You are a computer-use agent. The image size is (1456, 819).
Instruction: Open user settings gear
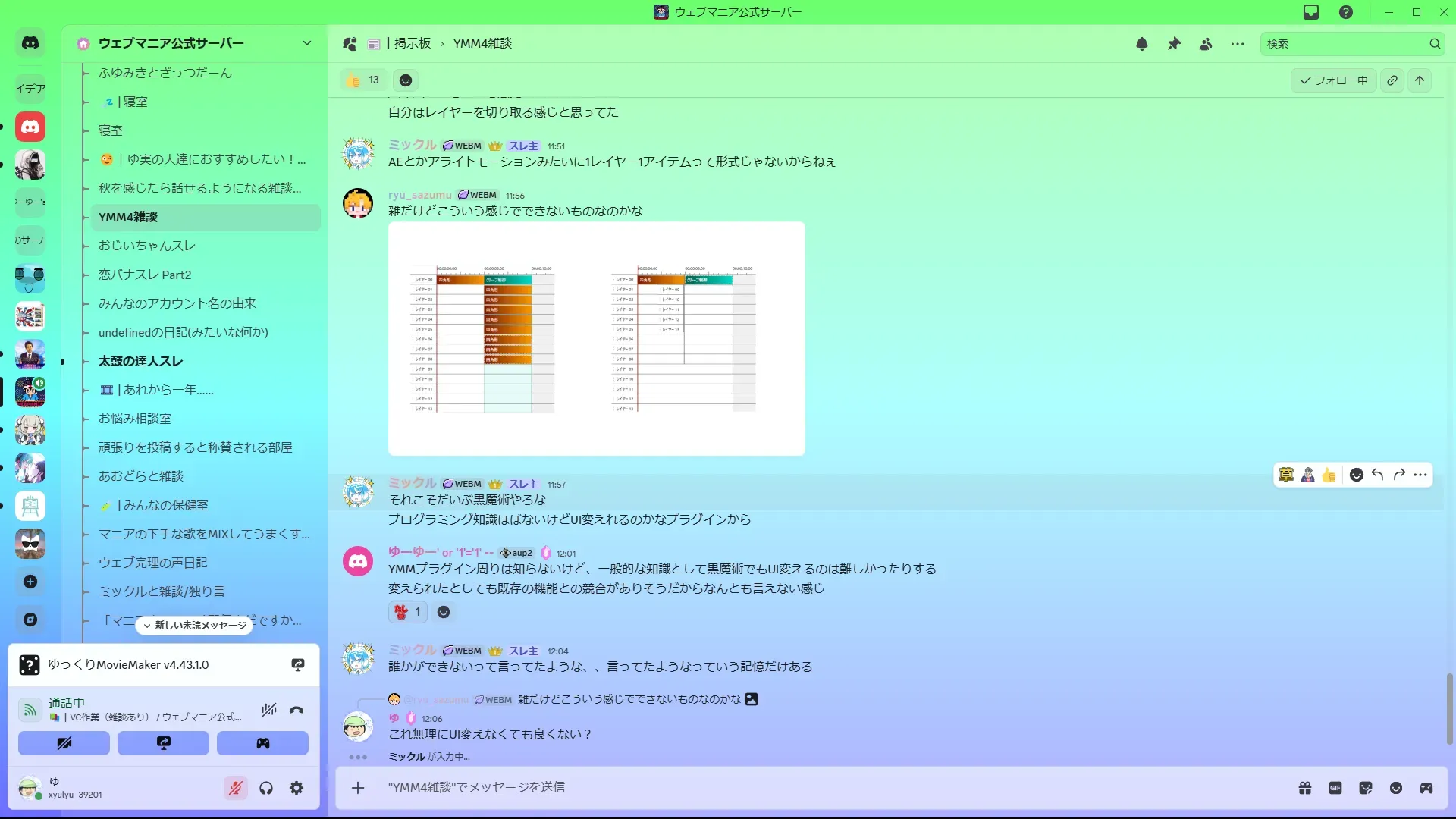(297, 788)
